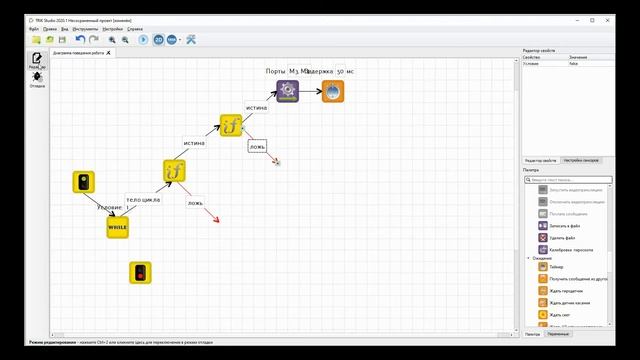Screen dimensions: 640x360
Task: Open the Настройки menu
Action: pyautogui.click(x=113, y=29)
